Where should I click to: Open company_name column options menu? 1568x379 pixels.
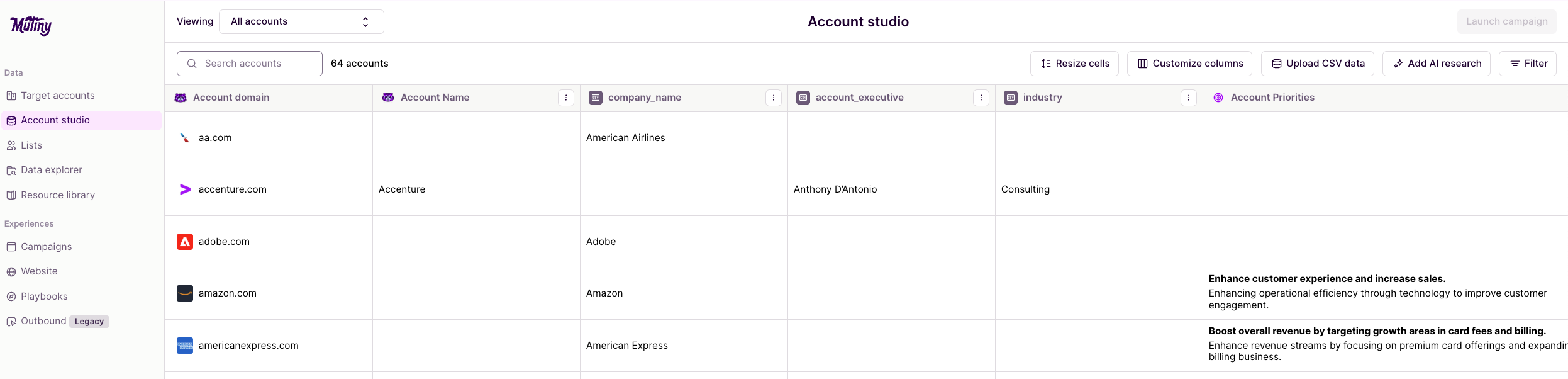click(x=774, y=98)
